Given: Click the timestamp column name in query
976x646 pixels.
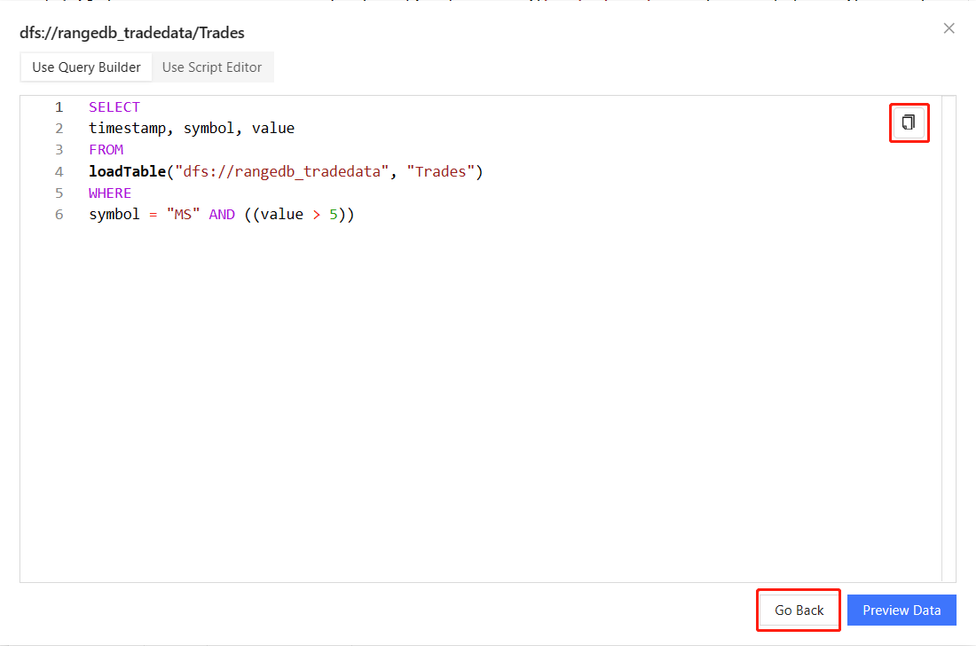Looking at the screenshot, I should coord(128,128).
